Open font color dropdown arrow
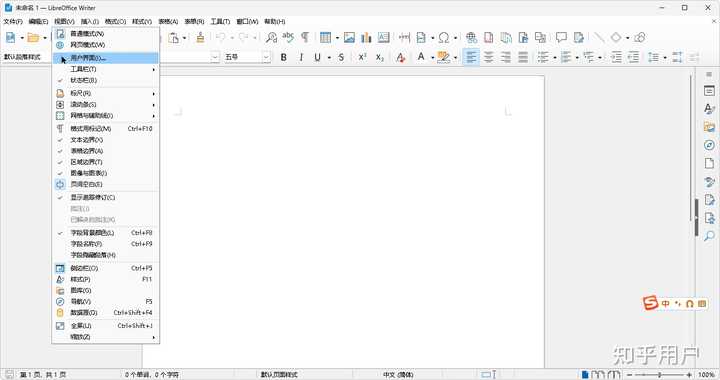Viewport: 720px width, 380px height. tap(432, 58)
